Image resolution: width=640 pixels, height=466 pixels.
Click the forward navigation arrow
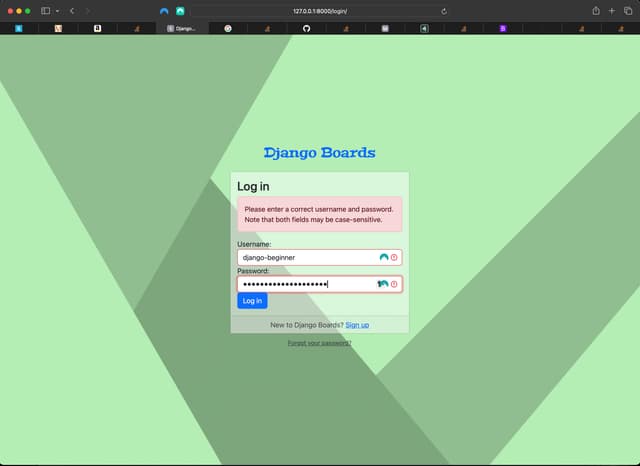pos(88,11)
